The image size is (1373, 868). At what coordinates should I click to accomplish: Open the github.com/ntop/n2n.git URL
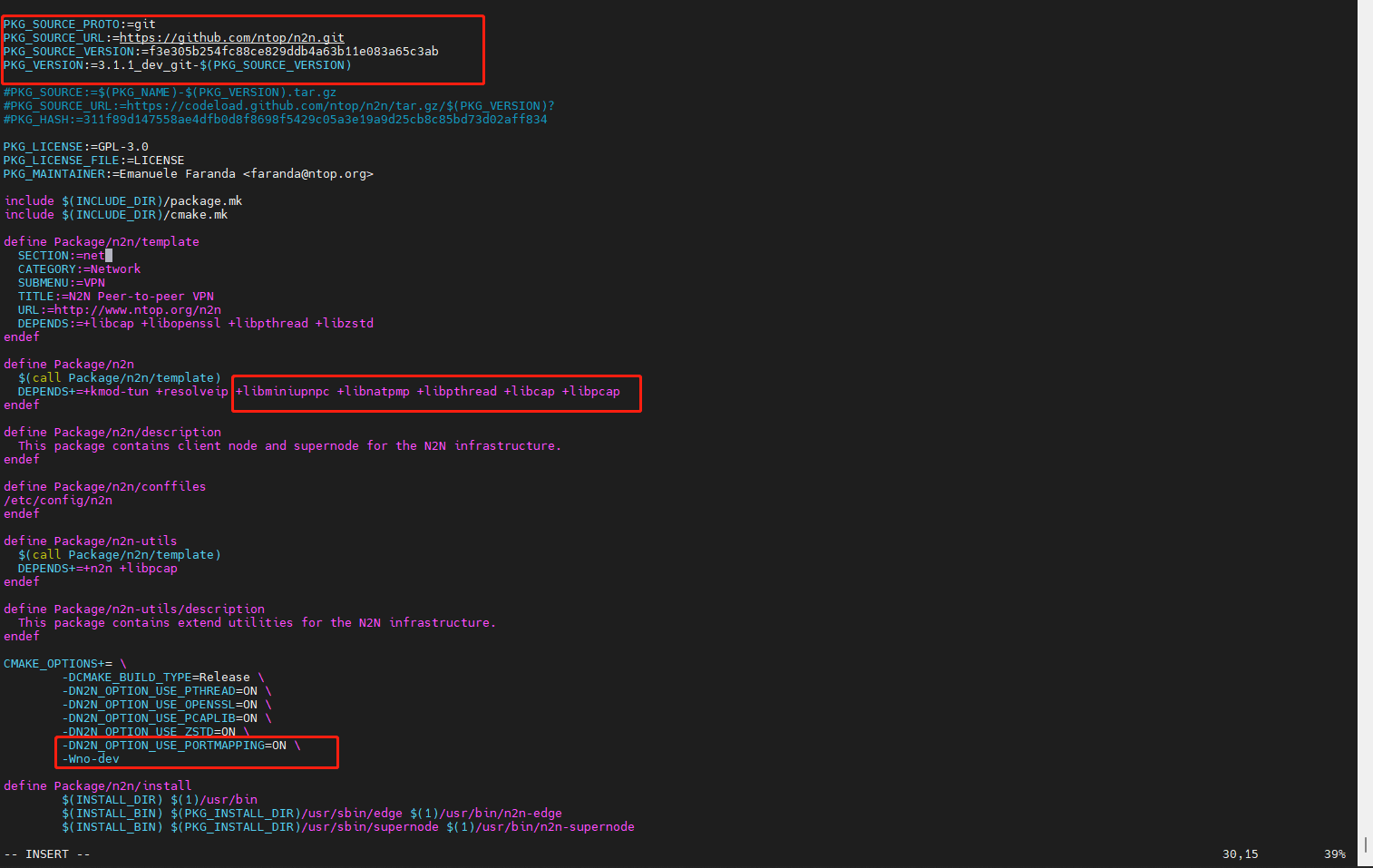click(232, 38)
